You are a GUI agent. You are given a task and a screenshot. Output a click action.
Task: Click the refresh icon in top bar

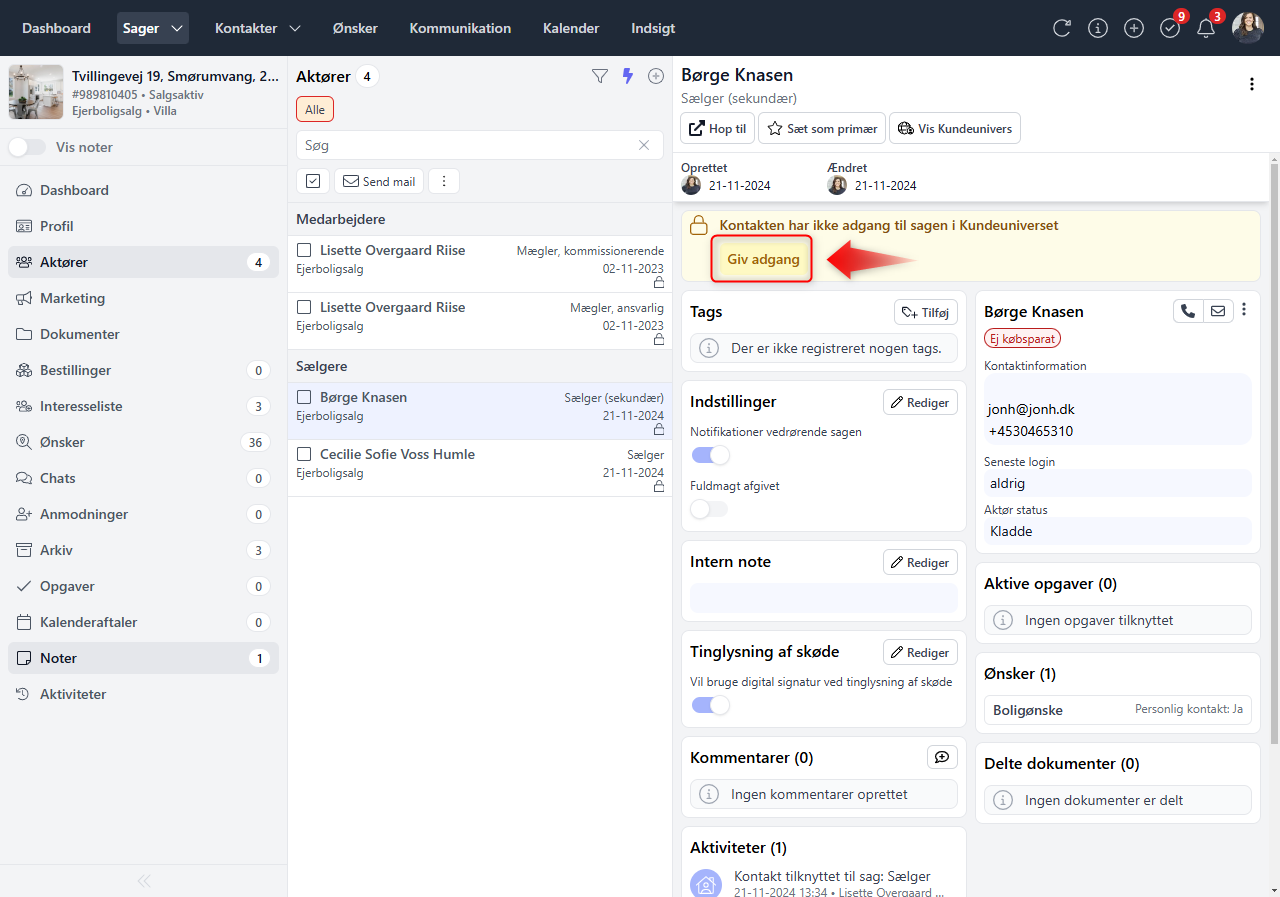click(1062, 28)
